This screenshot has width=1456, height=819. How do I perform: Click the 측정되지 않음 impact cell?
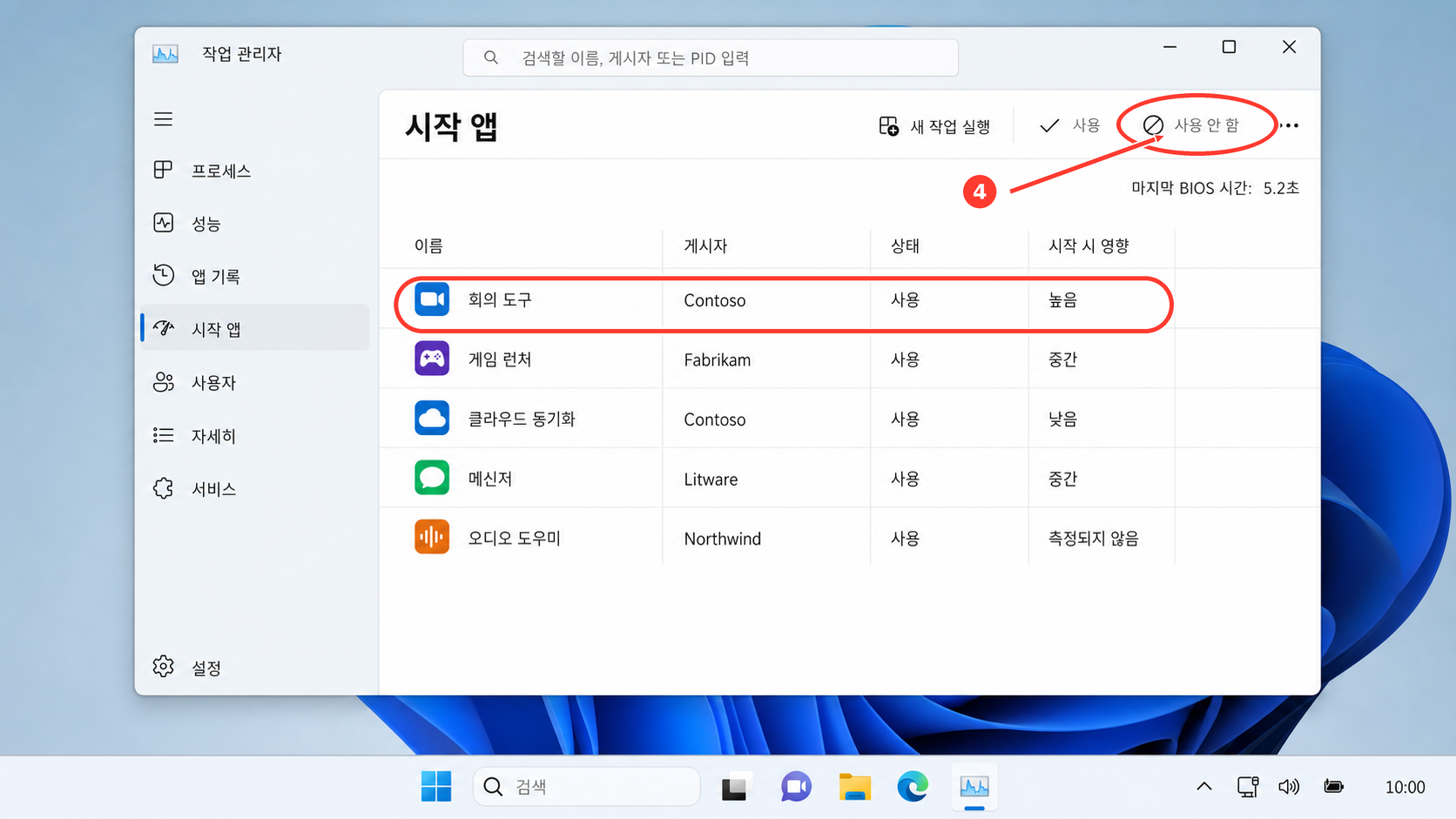point(1093,539)
